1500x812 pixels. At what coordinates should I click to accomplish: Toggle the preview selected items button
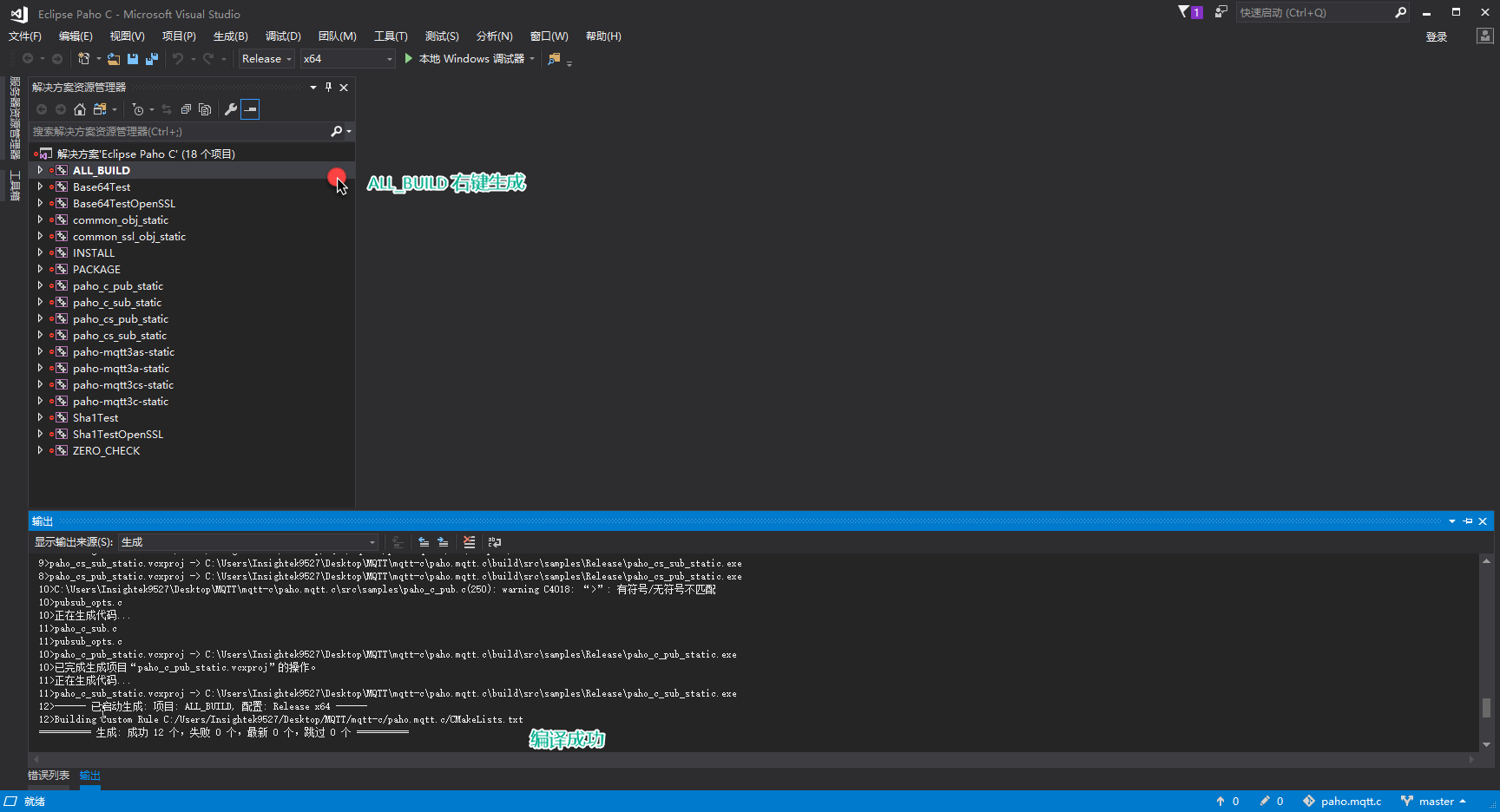250,109
